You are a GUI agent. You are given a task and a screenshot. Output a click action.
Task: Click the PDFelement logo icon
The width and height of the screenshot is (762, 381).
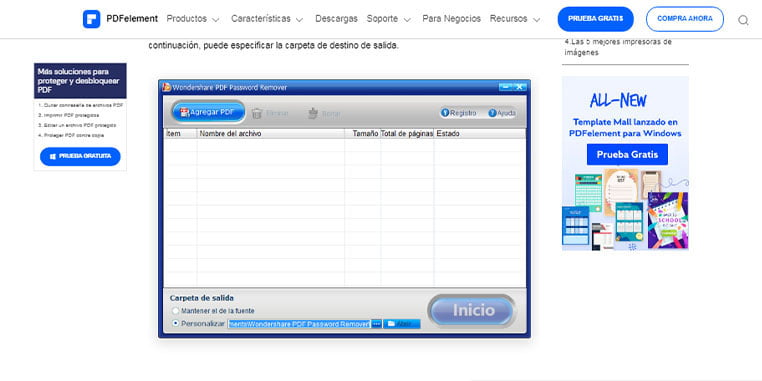(x=91, y=19)
